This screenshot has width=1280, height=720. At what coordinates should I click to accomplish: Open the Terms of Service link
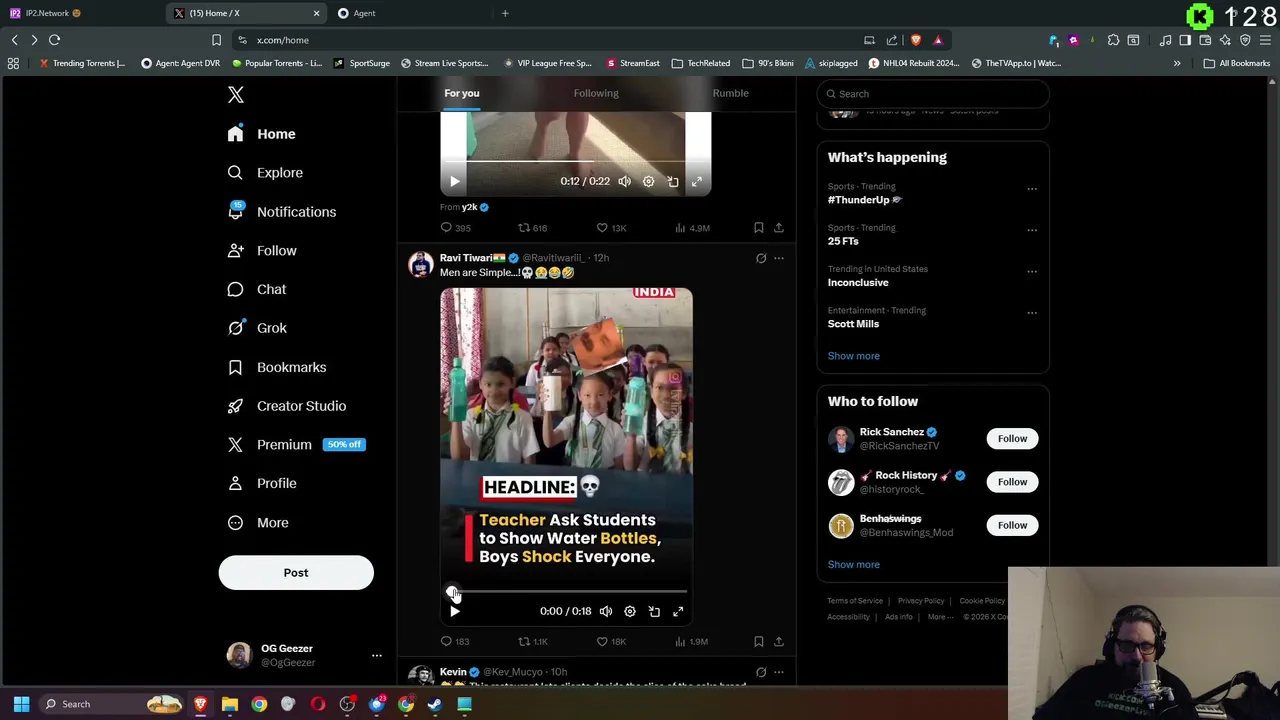(x=855, y=601)
